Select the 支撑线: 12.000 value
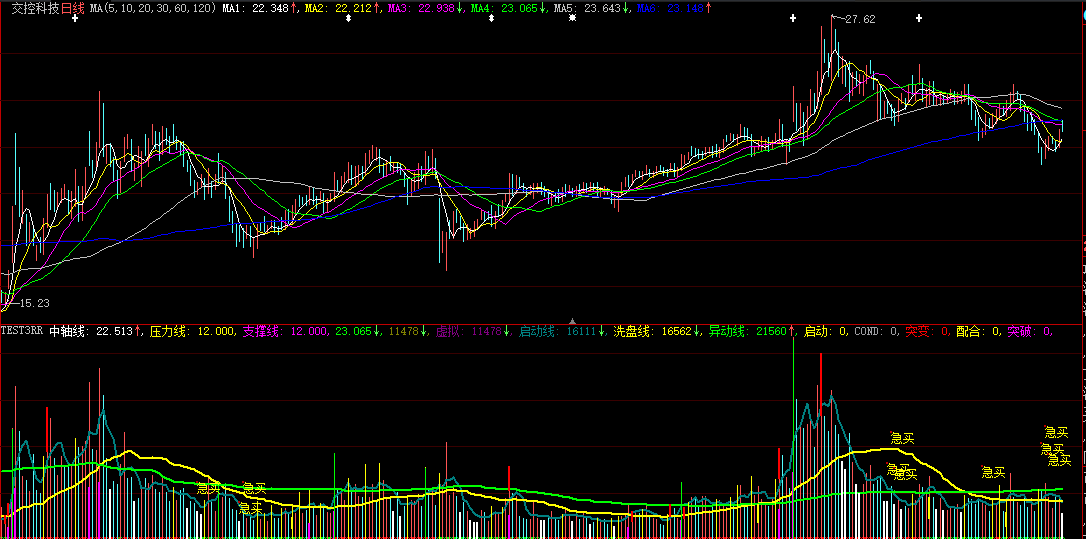The image size is (1086, 539). click(285, 331)
